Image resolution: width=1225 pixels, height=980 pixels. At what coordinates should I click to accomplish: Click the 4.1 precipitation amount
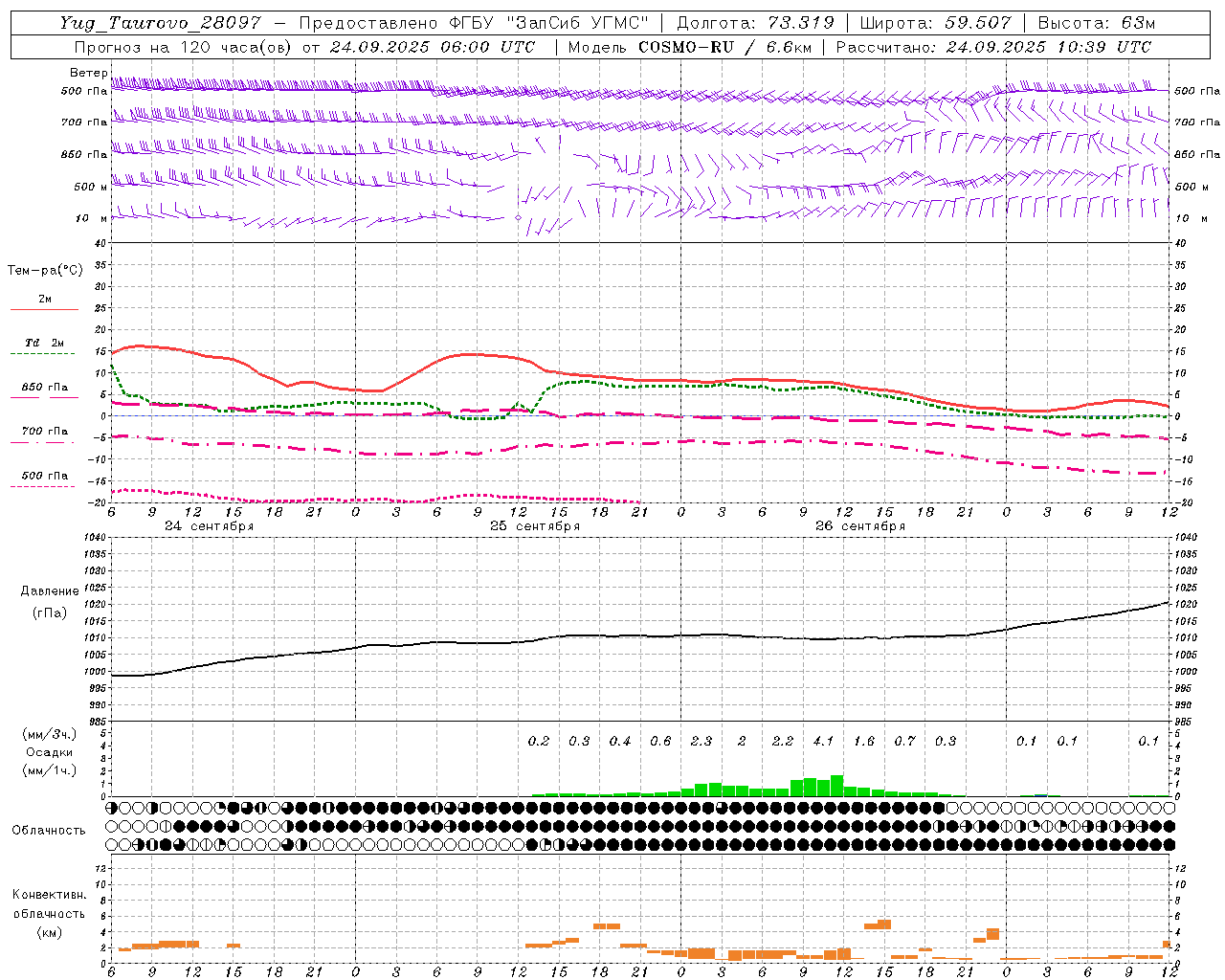(823, 741)
